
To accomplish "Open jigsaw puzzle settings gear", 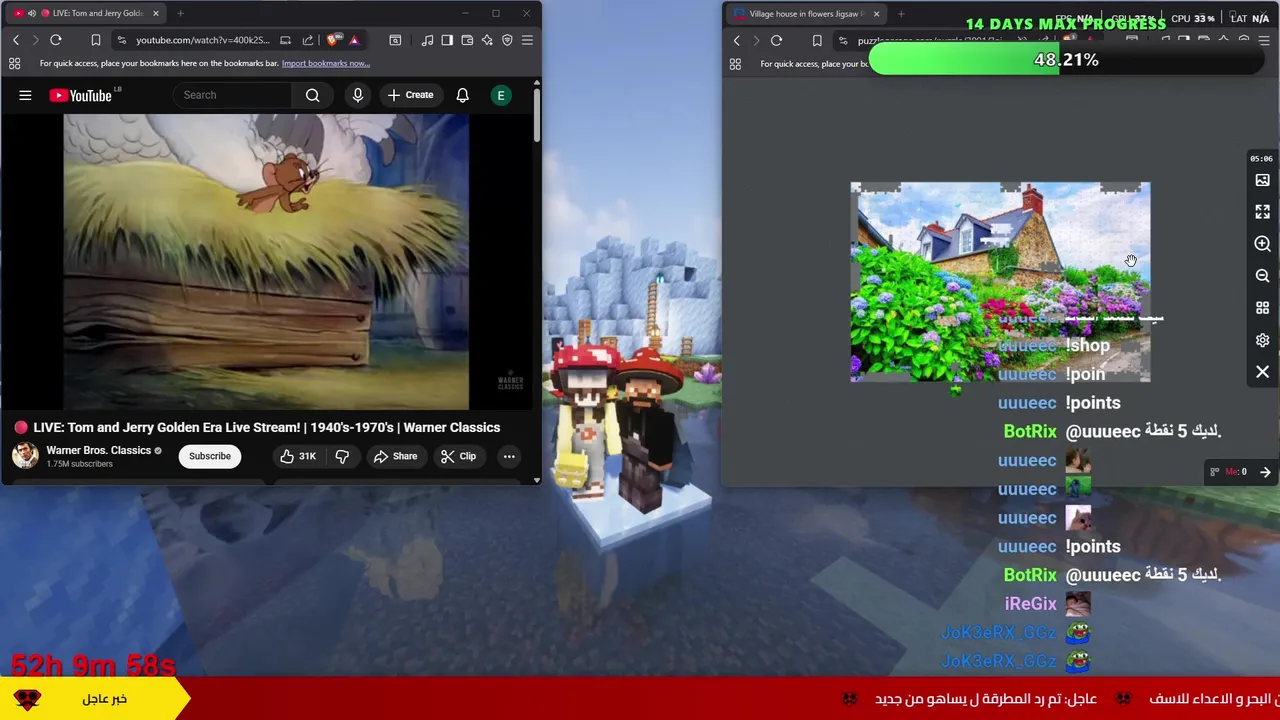I will [1262, 340].
